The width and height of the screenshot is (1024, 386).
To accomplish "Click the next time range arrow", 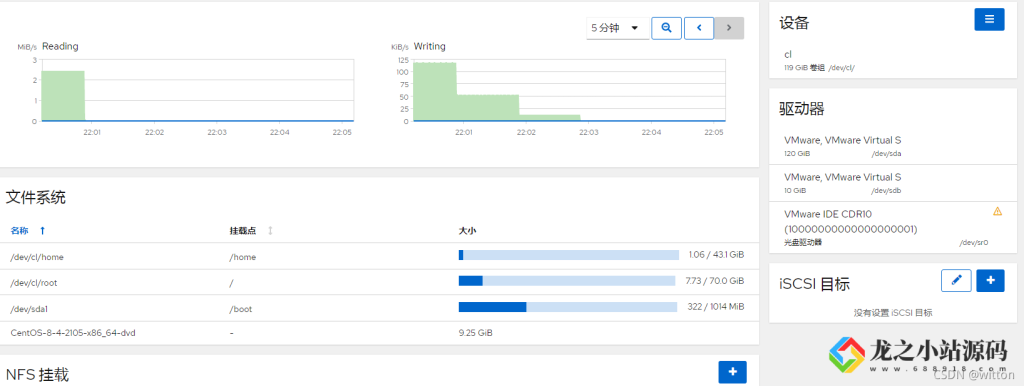I will point(729,28).
